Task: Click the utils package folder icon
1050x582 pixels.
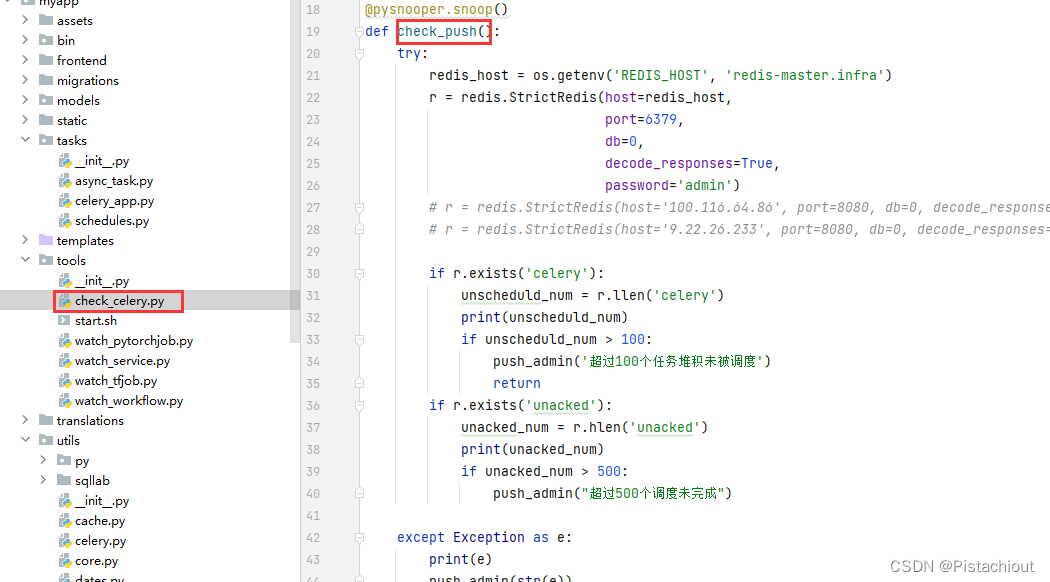Action: coord(46,440)
